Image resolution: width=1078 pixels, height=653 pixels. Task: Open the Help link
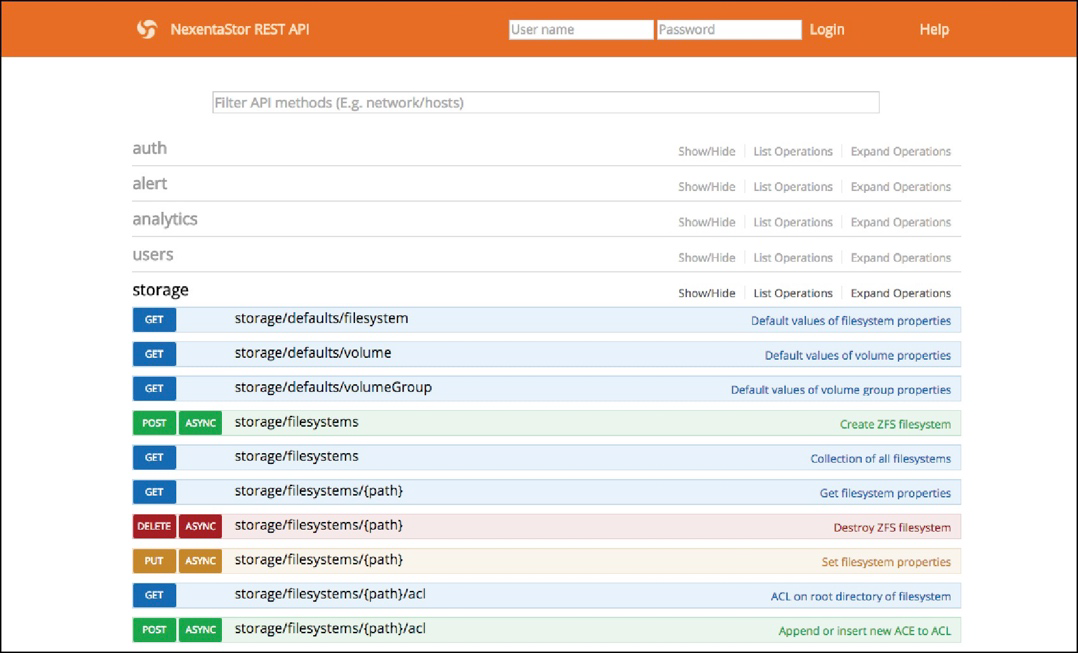coord(934,30)
